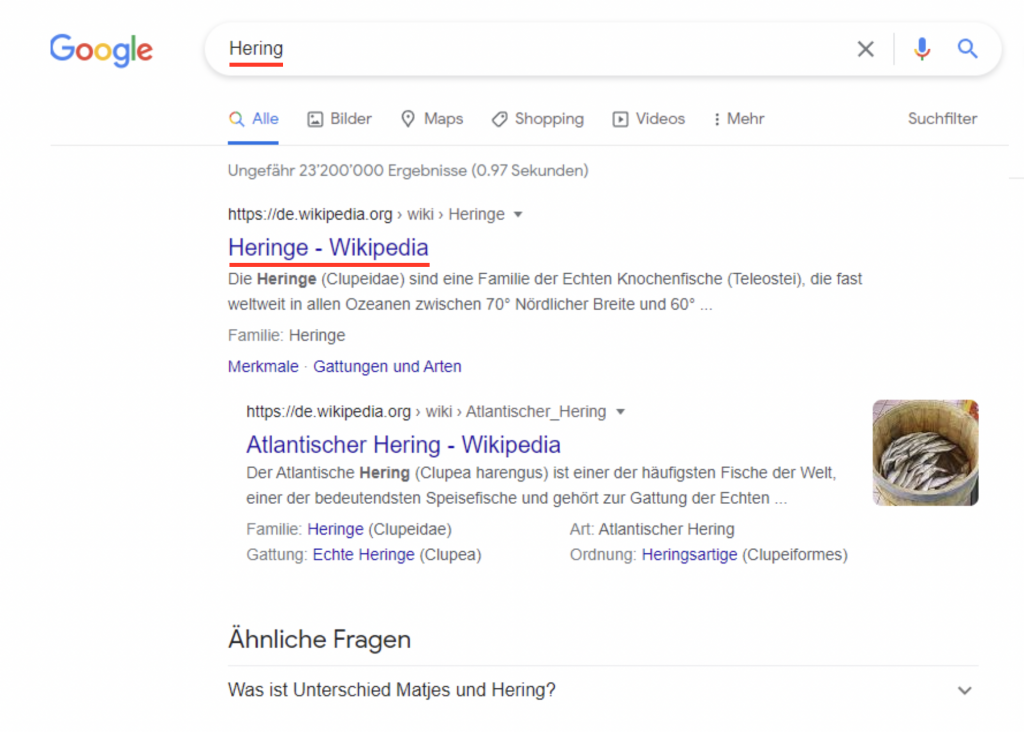Switch to the Bilder tab
Screen dimensions: 1024x732
(x=340, y=119)
